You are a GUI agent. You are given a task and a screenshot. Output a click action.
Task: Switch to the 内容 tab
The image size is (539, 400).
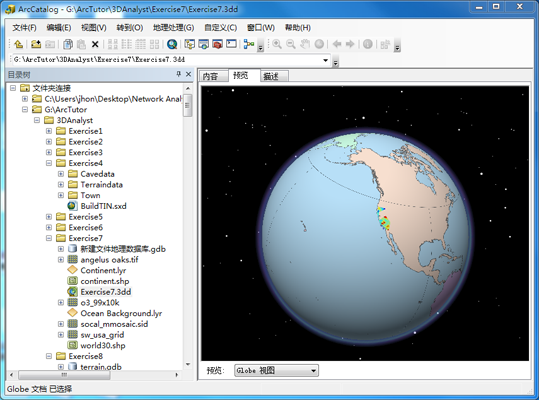pyautogui.click(x=213, y=76)
